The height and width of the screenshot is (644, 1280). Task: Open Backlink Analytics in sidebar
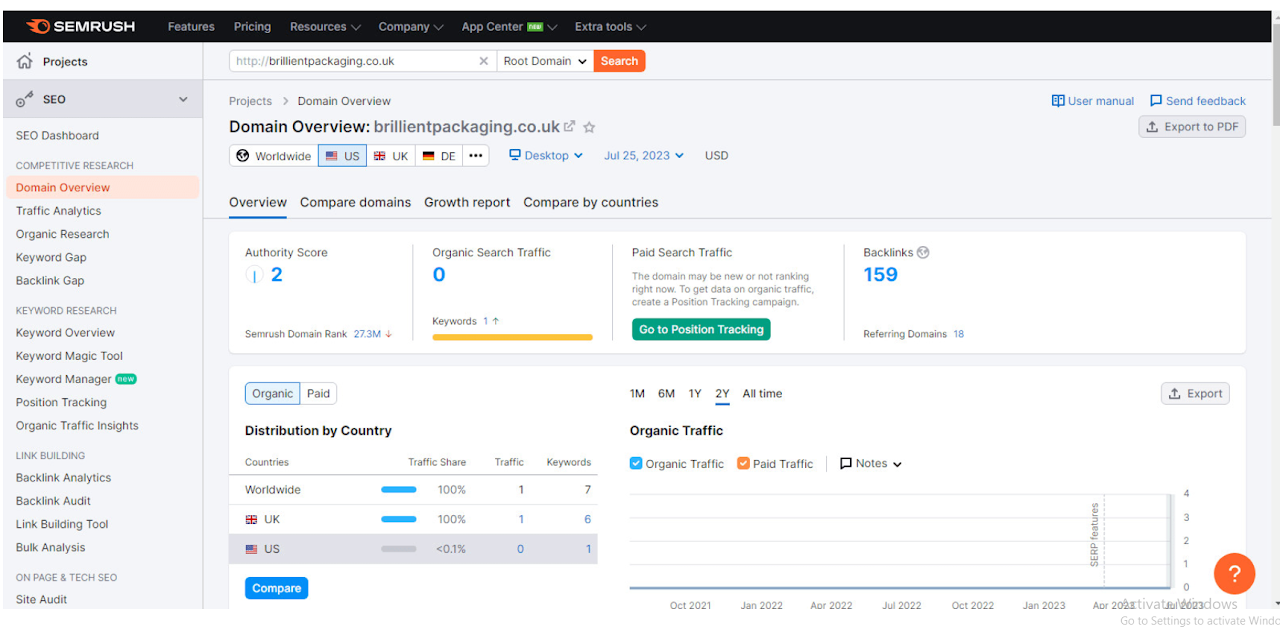(x=63, y=478)
